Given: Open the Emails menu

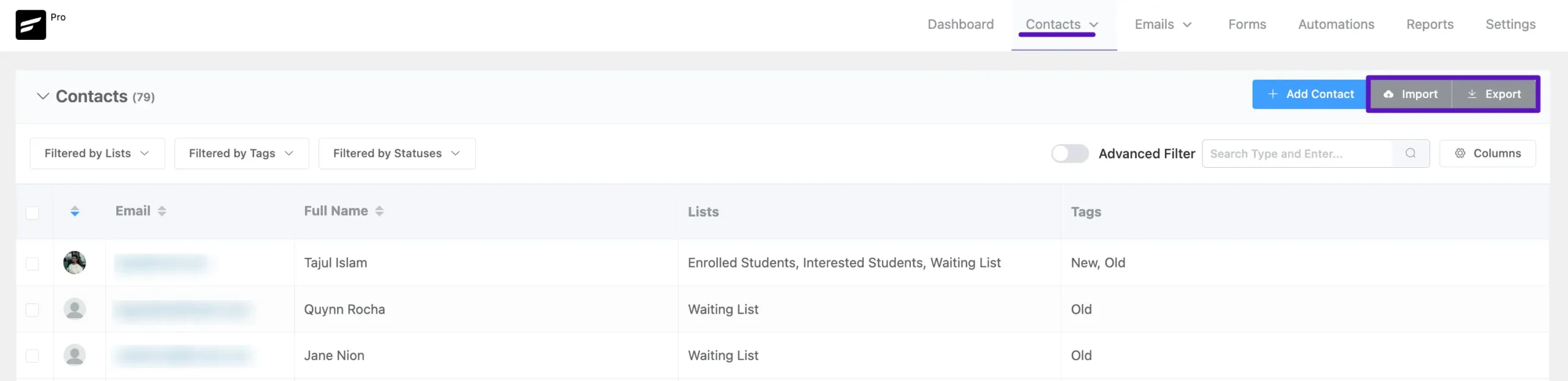Looking at the screenshot, I should 1163,25.
